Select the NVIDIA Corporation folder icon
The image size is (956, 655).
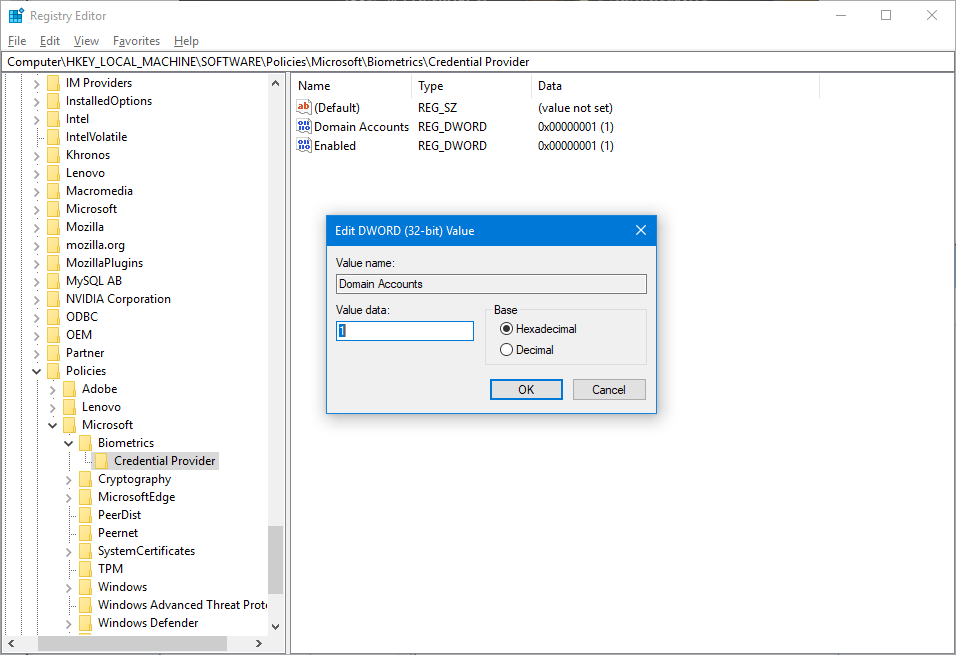pos(54,299)
